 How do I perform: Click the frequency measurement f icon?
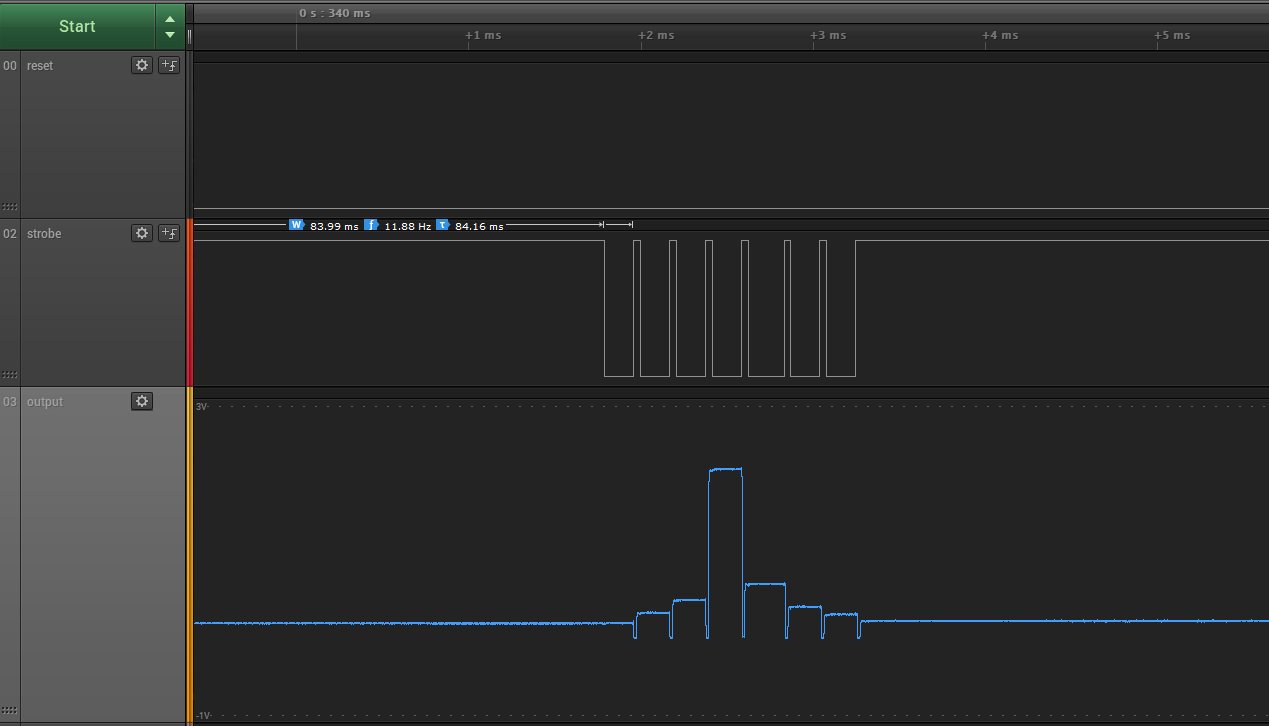tap(371, 225)
